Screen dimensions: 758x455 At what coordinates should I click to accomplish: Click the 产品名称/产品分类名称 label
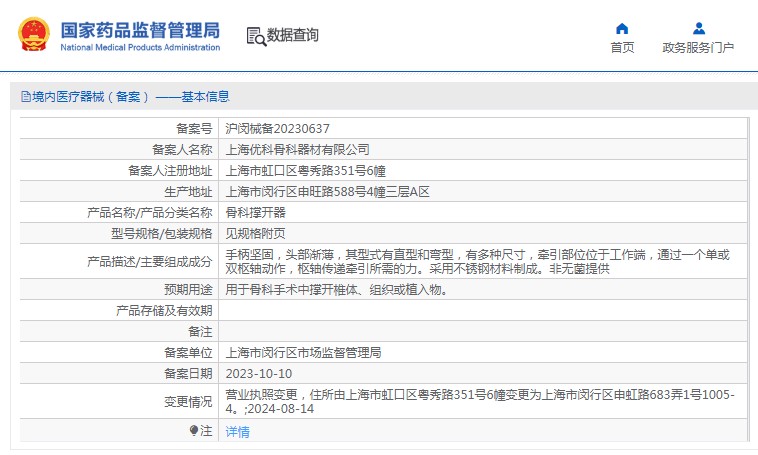tap(149, 213)
